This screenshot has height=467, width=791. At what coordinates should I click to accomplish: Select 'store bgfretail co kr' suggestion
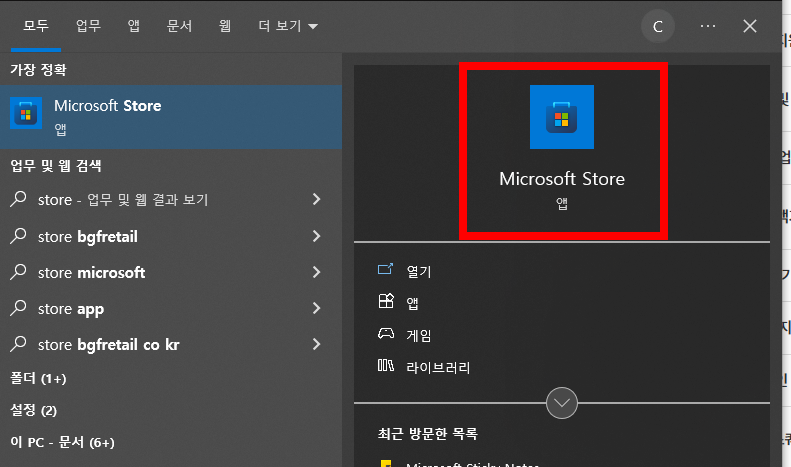tap(171, 344)
